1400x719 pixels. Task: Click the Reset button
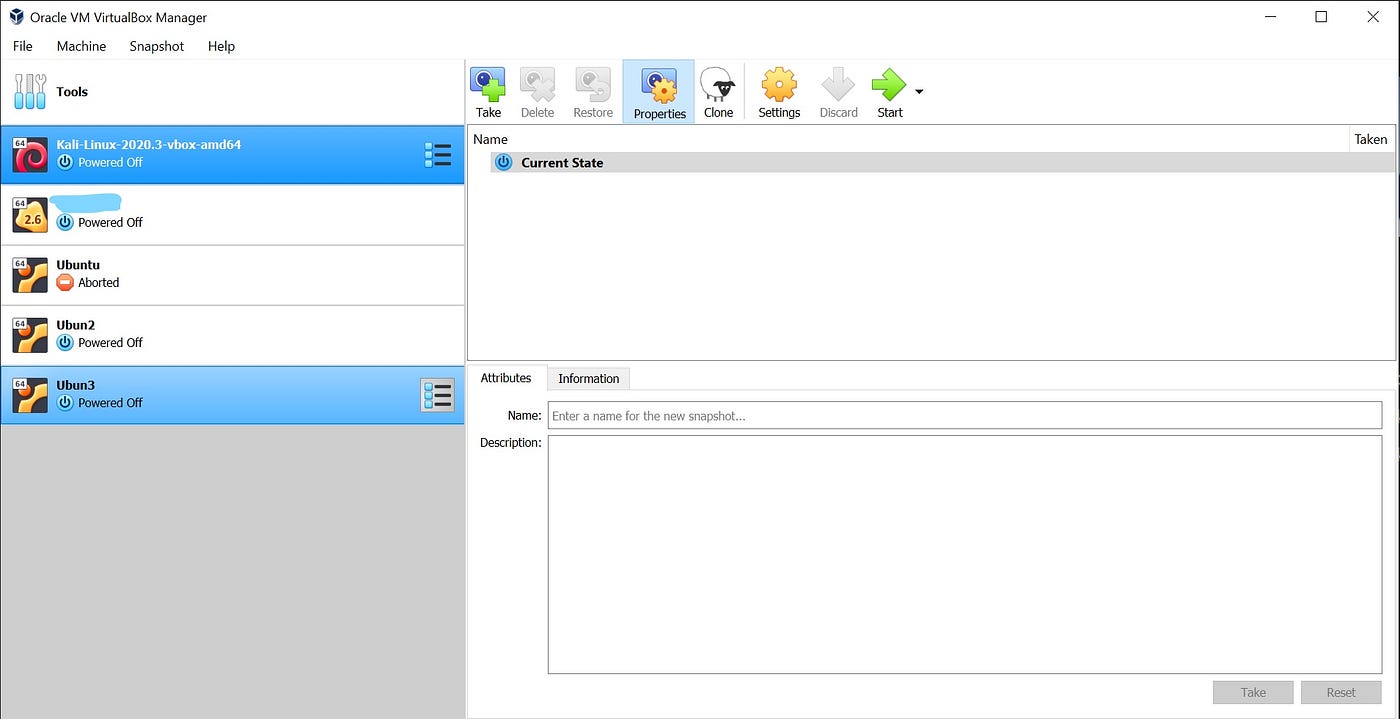pyautogui.click(x=1341, y=692)
